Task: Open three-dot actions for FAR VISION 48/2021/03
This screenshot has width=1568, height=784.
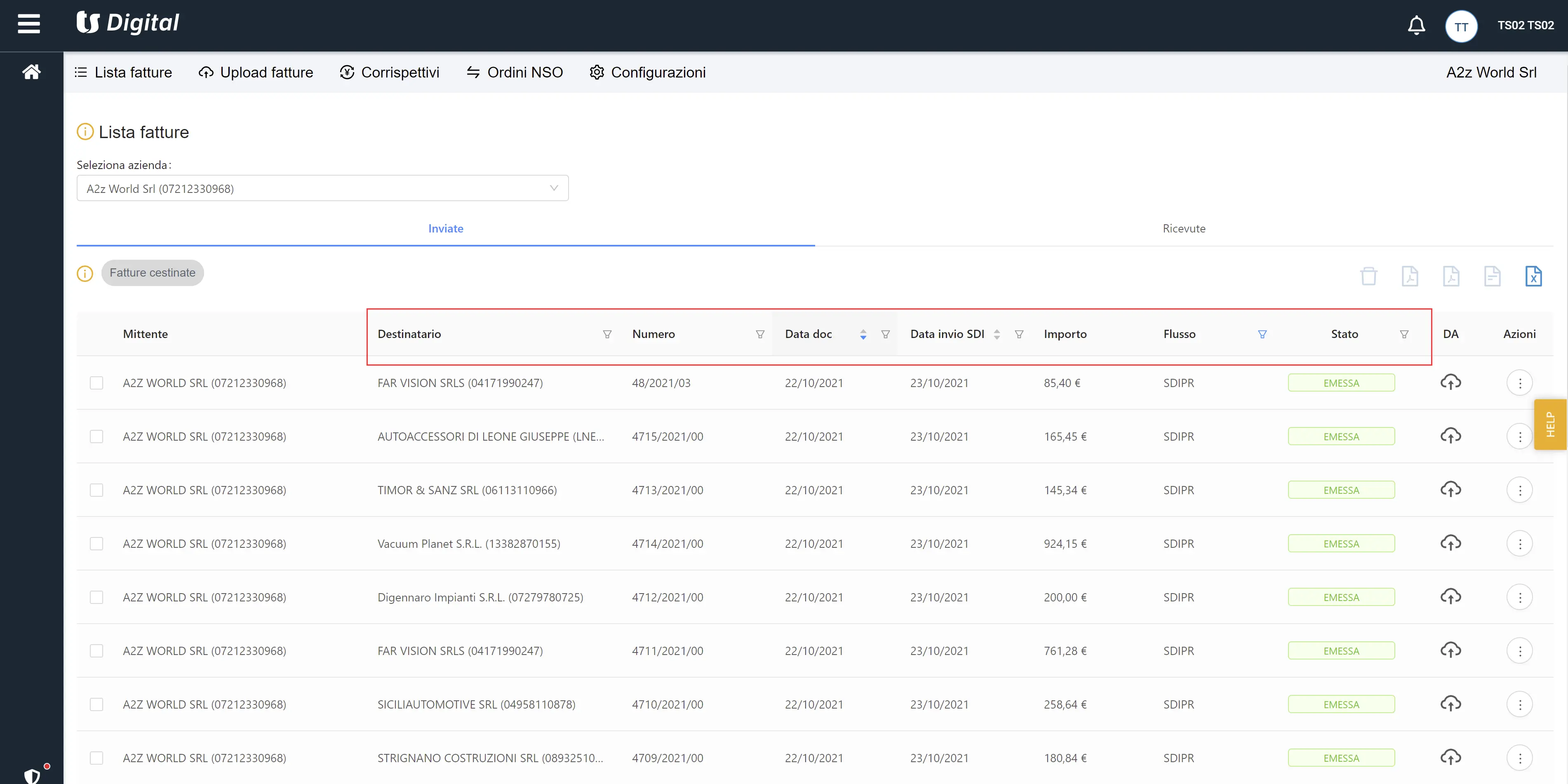Action: 1519,383
